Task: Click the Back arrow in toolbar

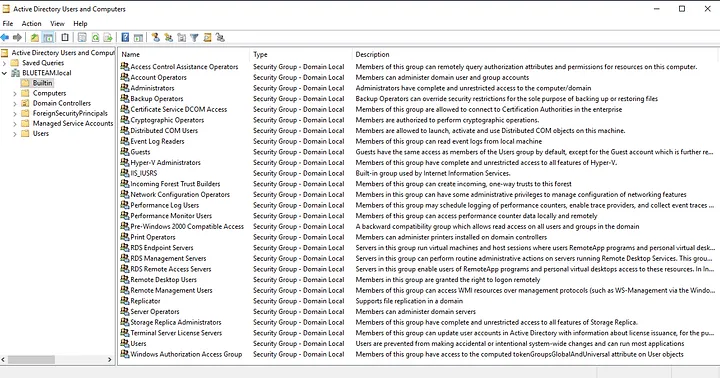Action: [5, 38]
